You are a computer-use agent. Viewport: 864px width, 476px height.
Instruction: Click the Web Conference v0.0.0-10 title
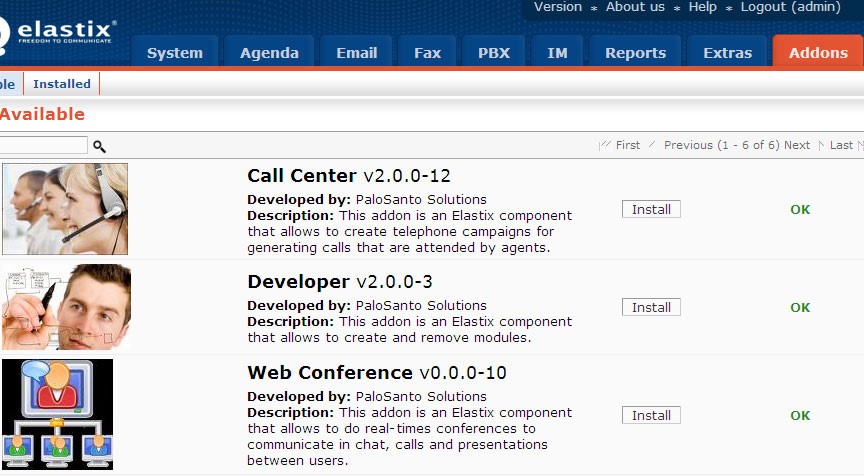377,373
